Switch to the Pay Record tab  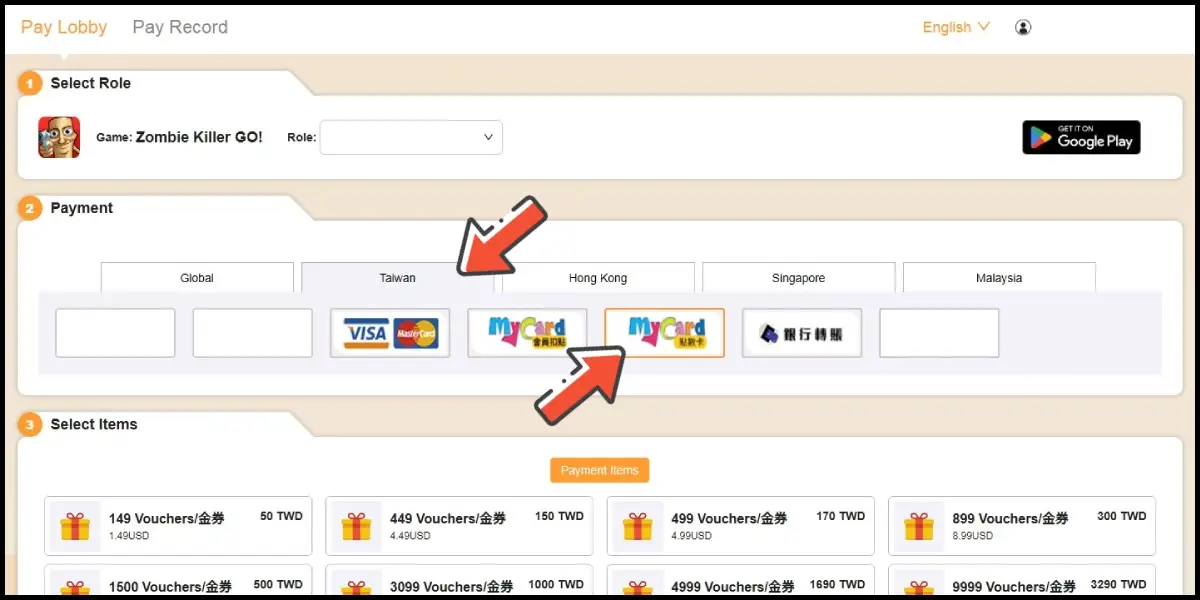click(180, 27)
